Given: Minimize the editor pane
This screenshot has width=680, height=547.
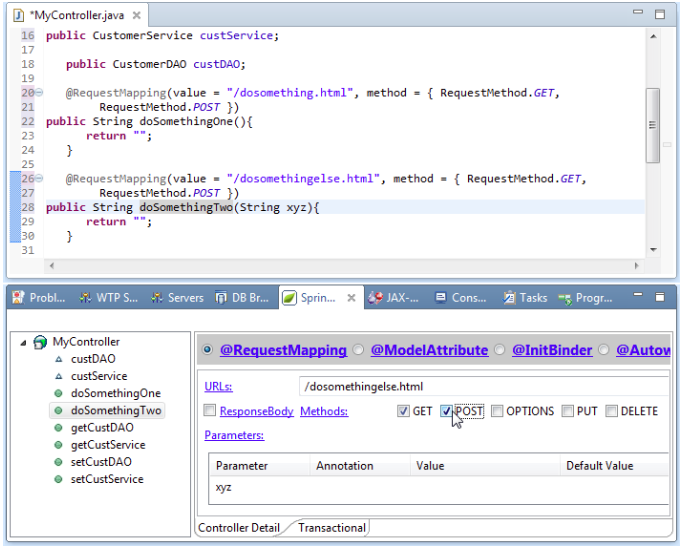Looking at the screenshot, I should pyautogui.click(x=638, y=12).
